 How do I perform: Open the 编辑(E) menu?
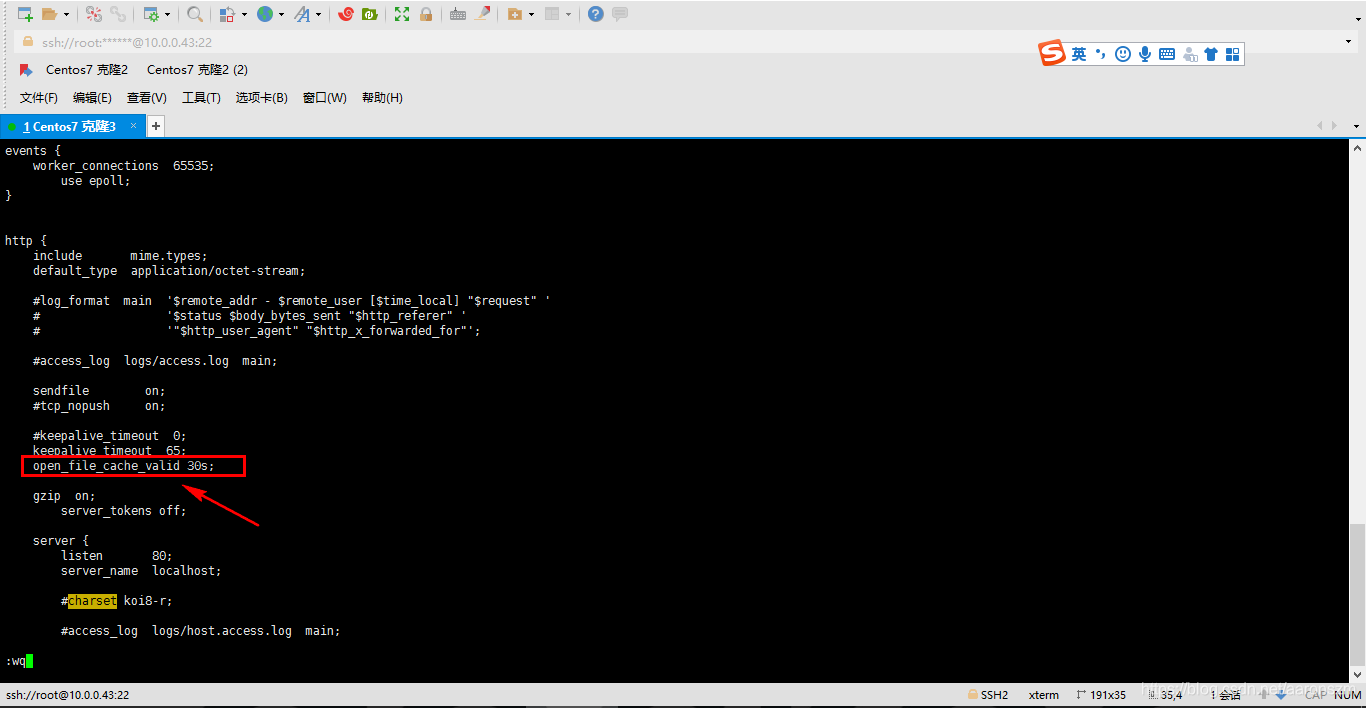[x=92, y=98]
